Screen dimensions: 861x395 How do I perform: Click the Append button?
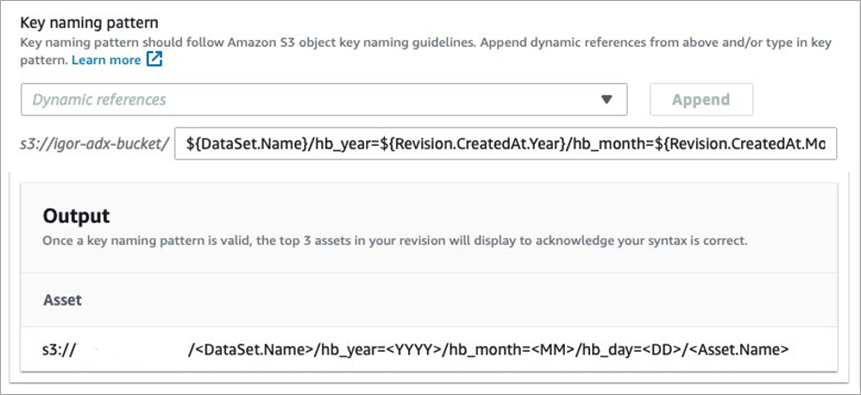[701, 99]
